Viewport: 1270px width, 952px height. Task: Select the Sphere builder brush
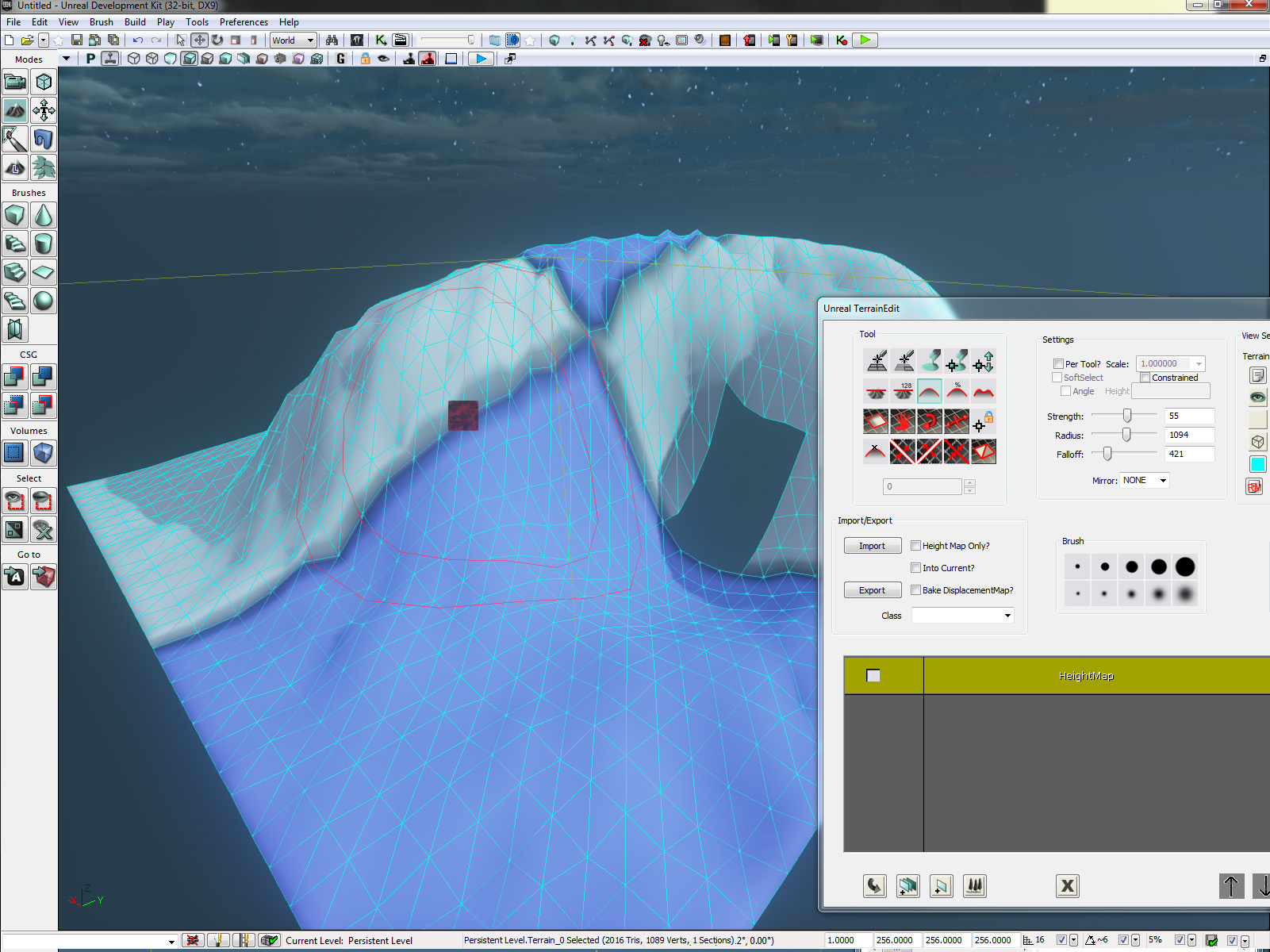[x=44, y=301]
